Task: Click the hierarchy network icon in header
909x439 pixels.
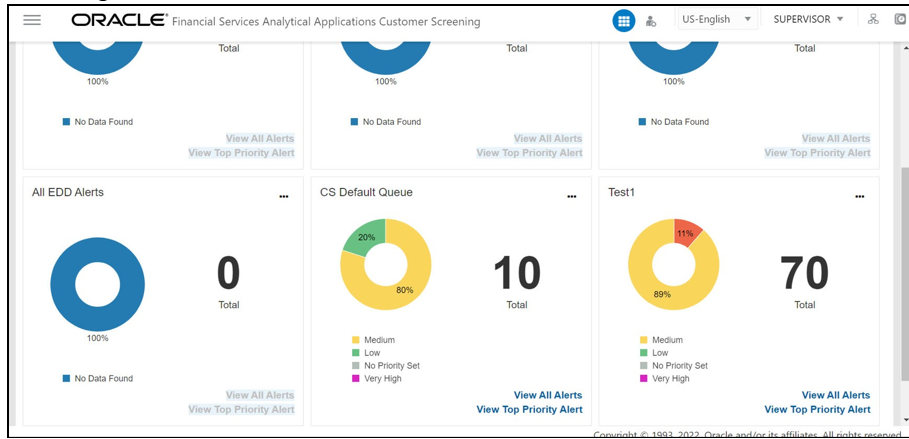Action: [873, 19]
